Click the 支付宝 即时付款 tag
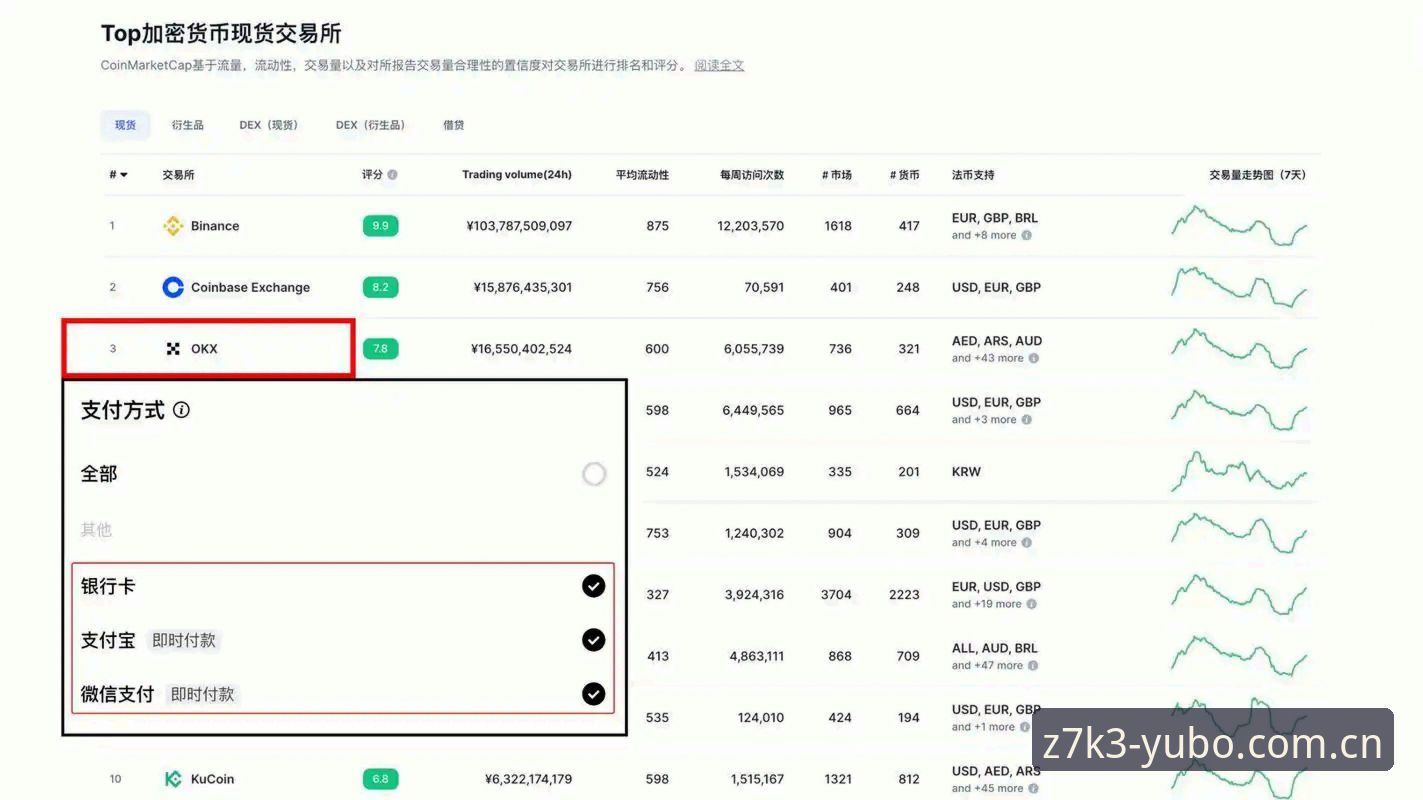 [184, 641]
